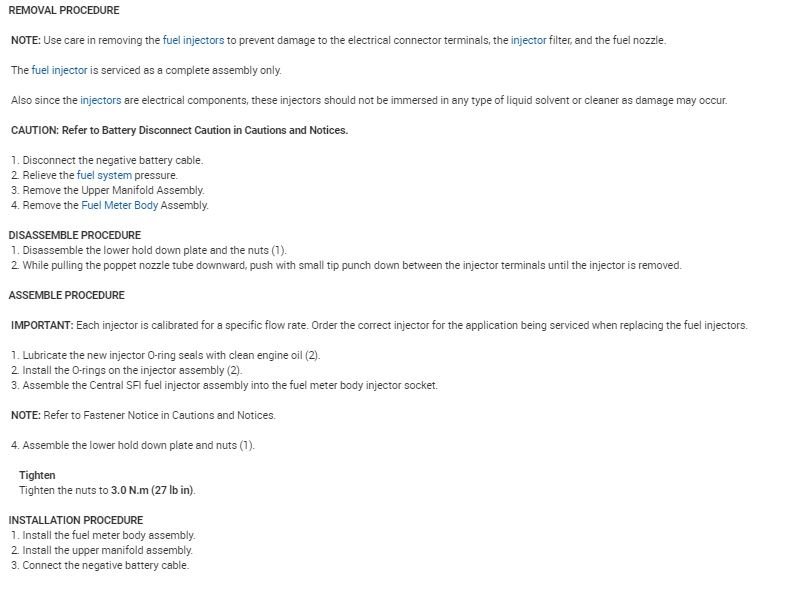The image size is (786, 589).
Task: Click the DISASSEMBLE PROCEDURE heading
Action: tap(75, 235)
